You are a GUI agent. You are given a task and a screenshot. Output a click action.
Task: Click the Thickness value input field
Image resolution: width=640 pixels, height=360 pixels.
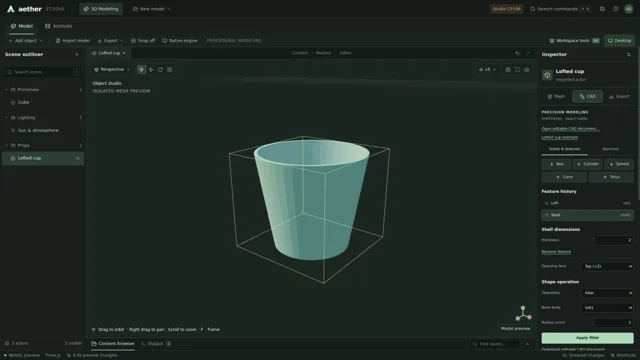tap(614, 240)
